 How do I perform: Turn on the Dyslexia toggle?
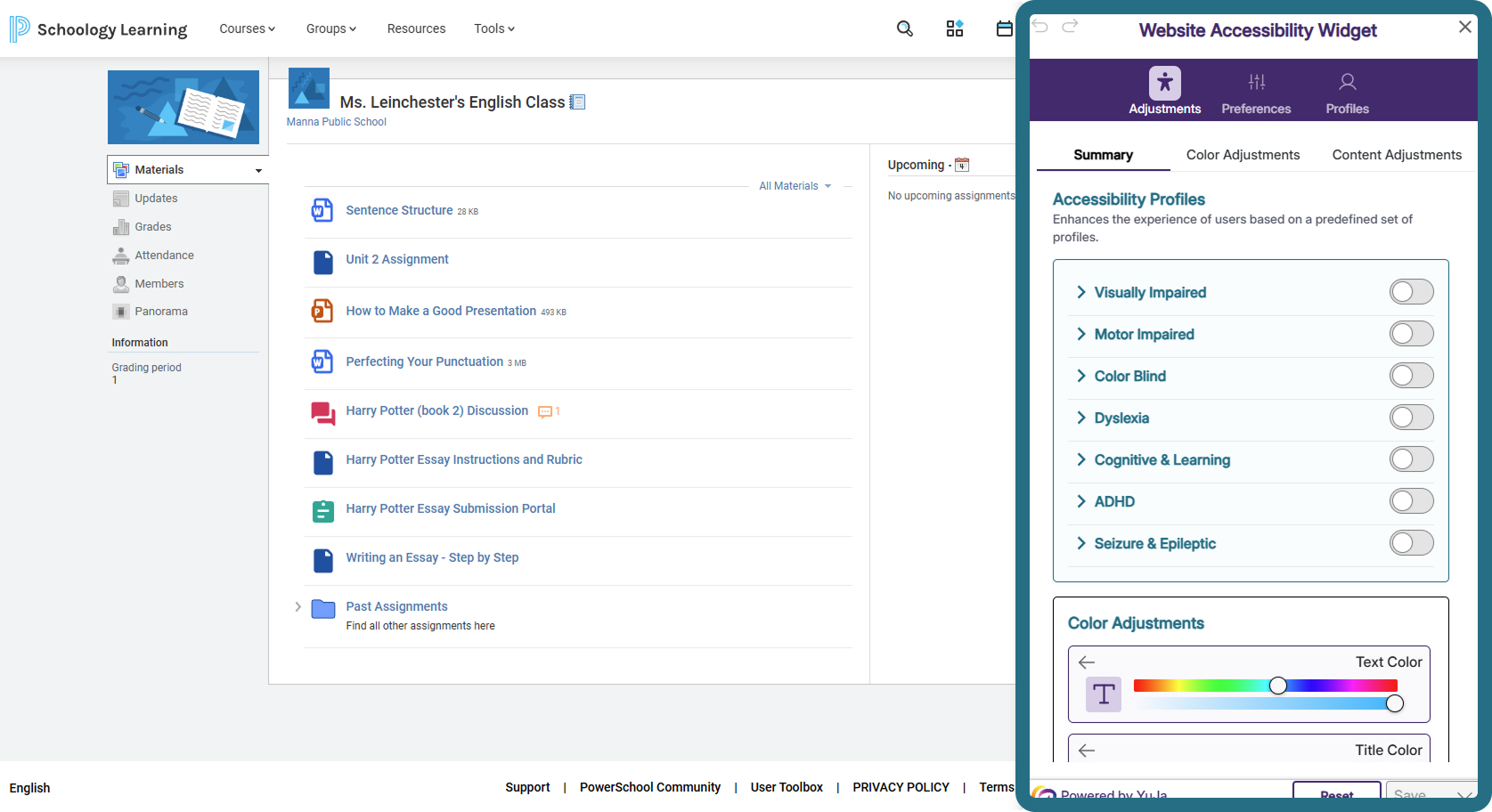[x=1412, y=418]
